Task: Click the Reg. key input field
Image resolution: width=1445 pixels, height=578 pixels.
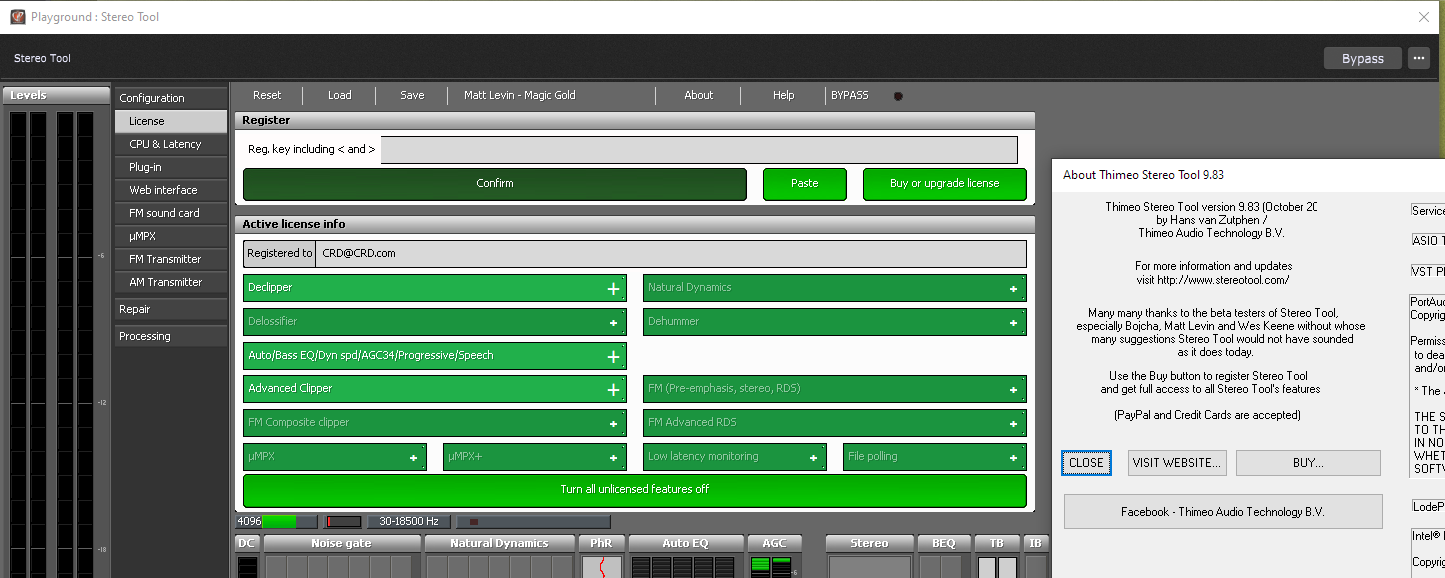Action: click(699, 150)
